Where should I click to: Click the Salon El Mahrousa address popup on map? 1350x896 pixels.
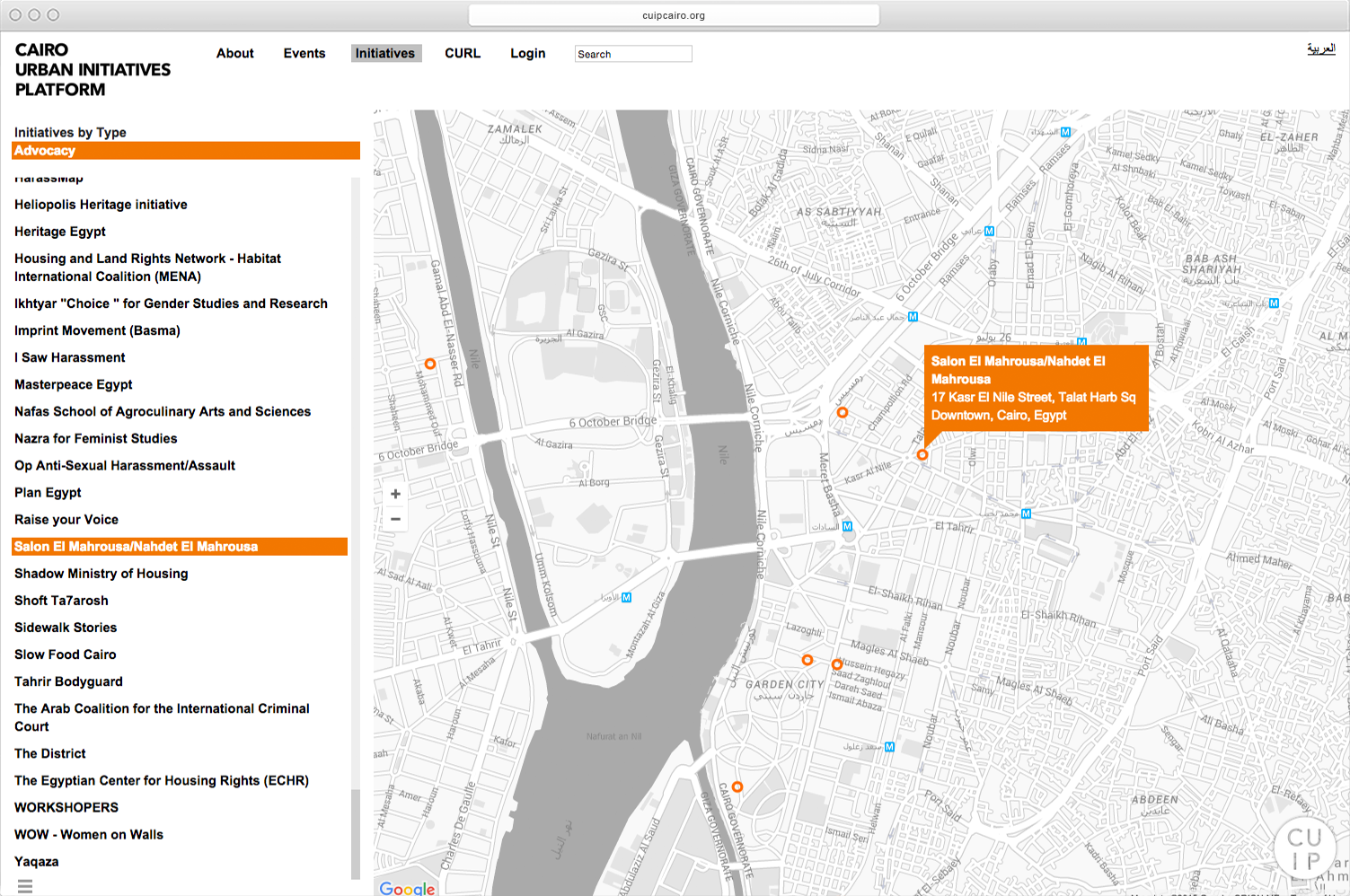1037,389
